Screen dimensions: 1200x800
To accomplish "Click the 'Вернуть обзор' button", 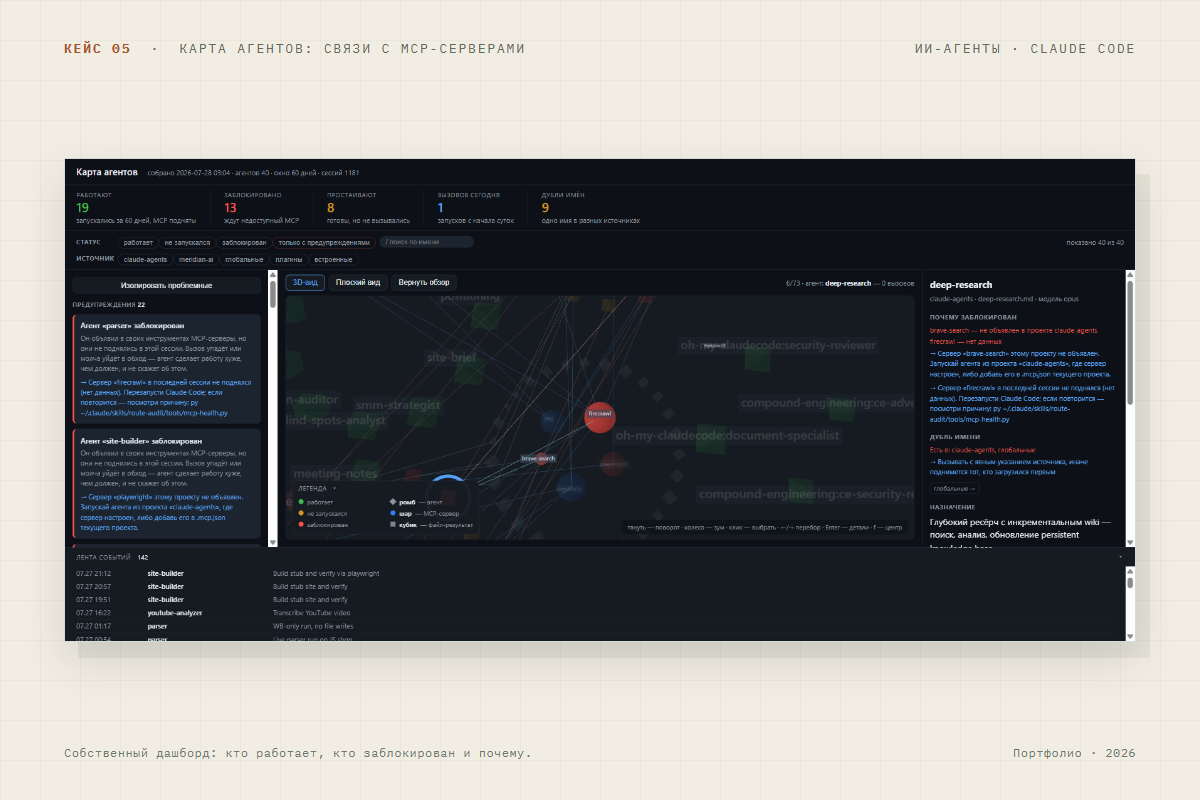I will click(425, 283).
